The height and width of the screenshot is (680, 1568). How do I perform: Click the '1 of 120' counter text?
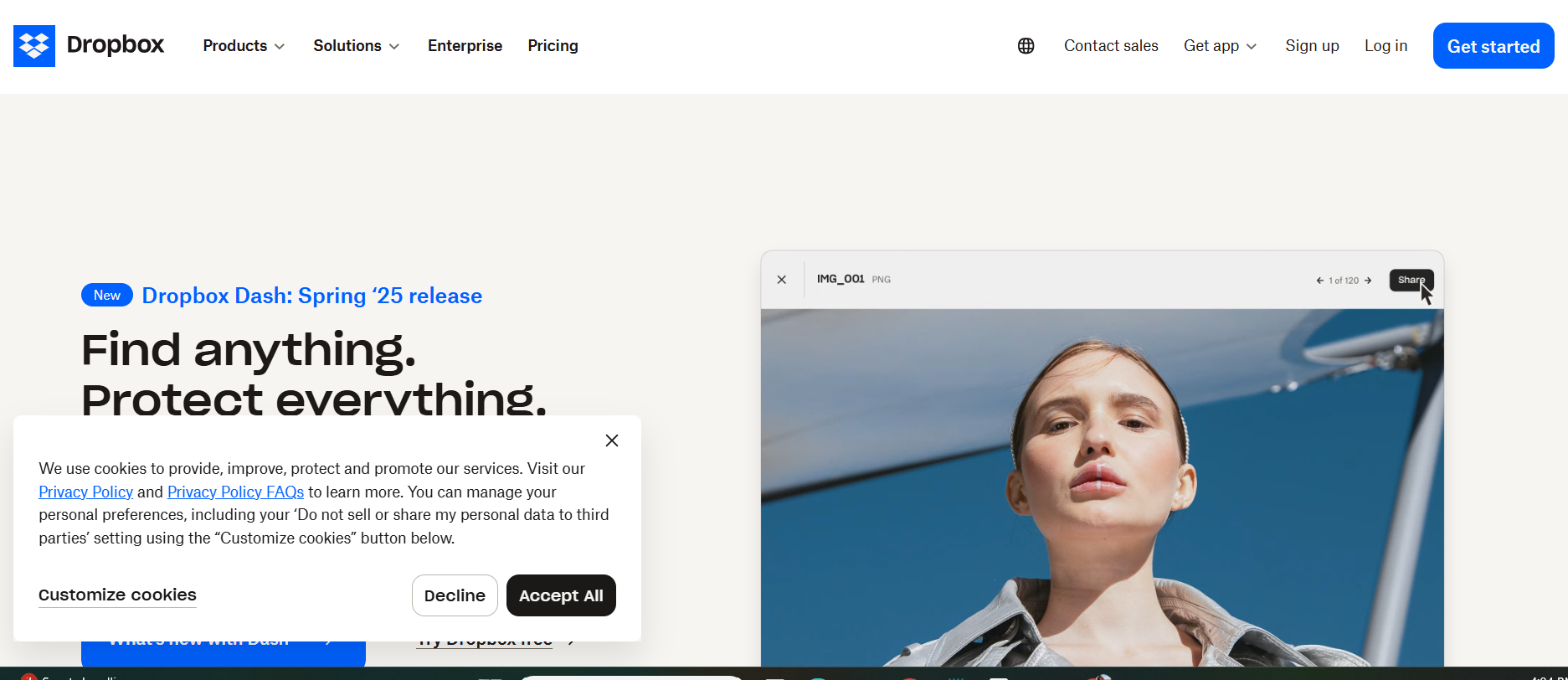pyautogui.click(x=1344, y=281)
